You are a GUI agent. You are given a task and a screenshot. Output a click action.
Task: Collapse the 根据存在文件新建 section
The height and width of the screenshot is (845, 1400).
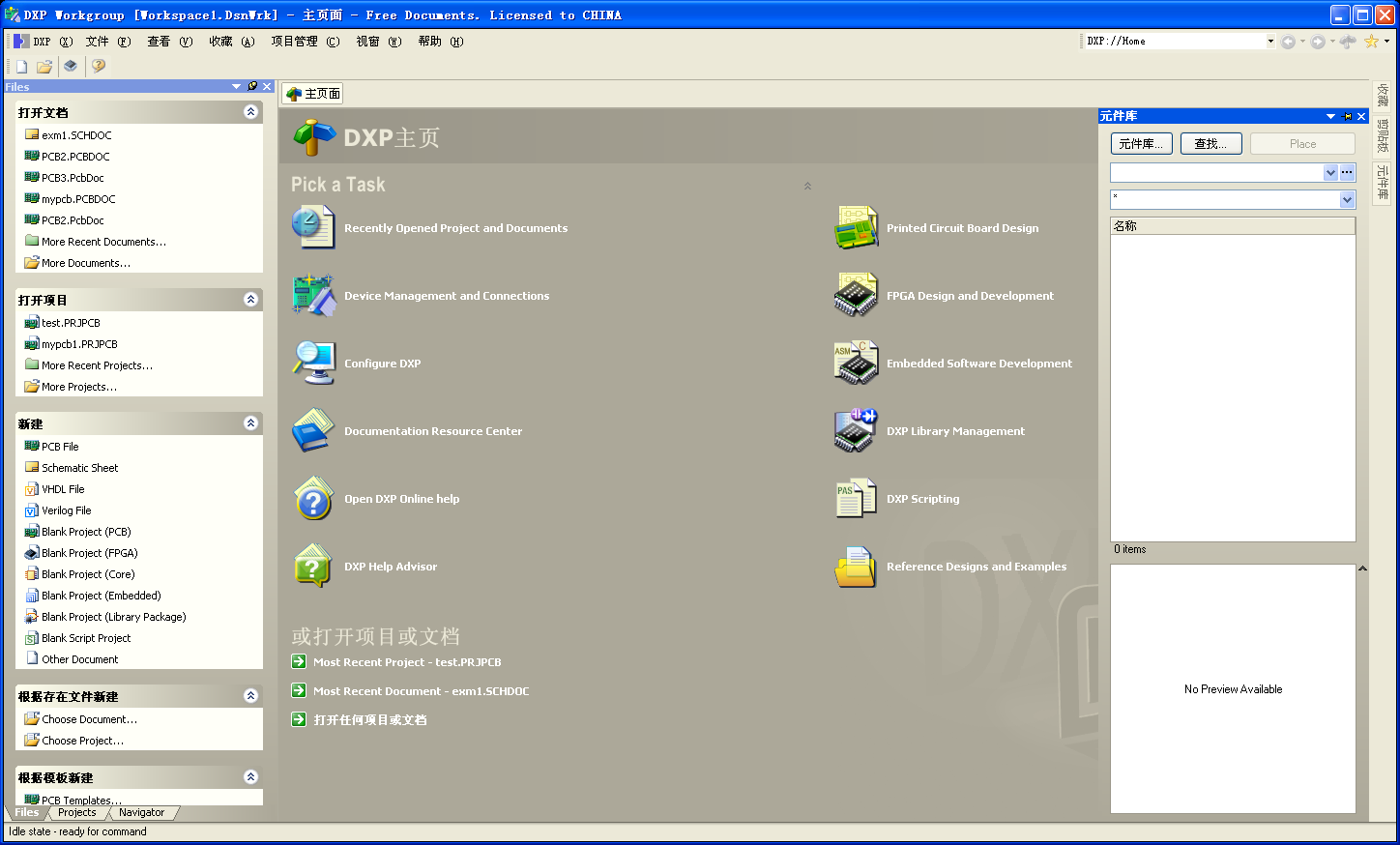pyautogui.click(x=250, y=696)
